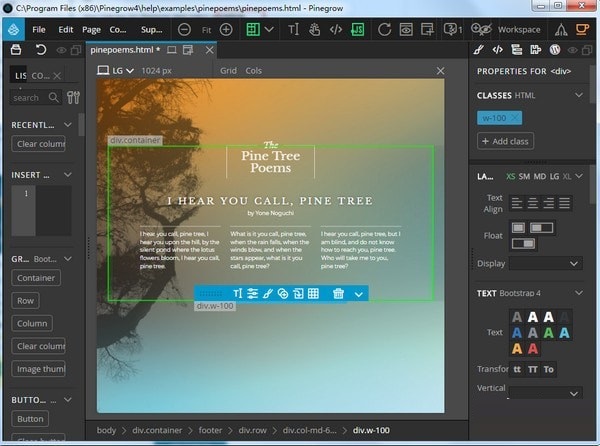Image resolution: width=600 pixels, height=446 pixels.
Task: Click the add page view icon
Action: coord(427,29)
